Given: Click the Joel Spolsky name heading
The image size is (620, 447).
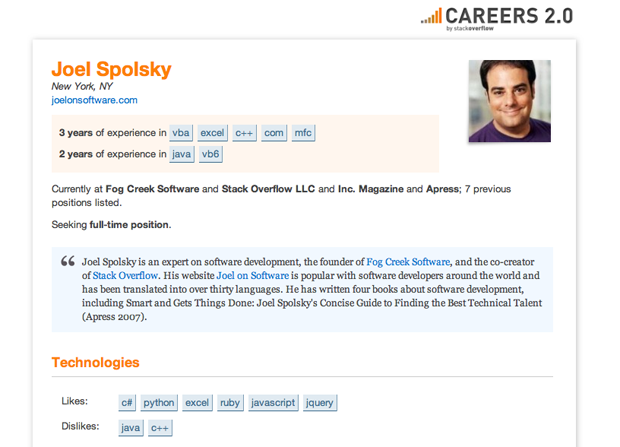Looking at the screenshot, I should [111, 70].
